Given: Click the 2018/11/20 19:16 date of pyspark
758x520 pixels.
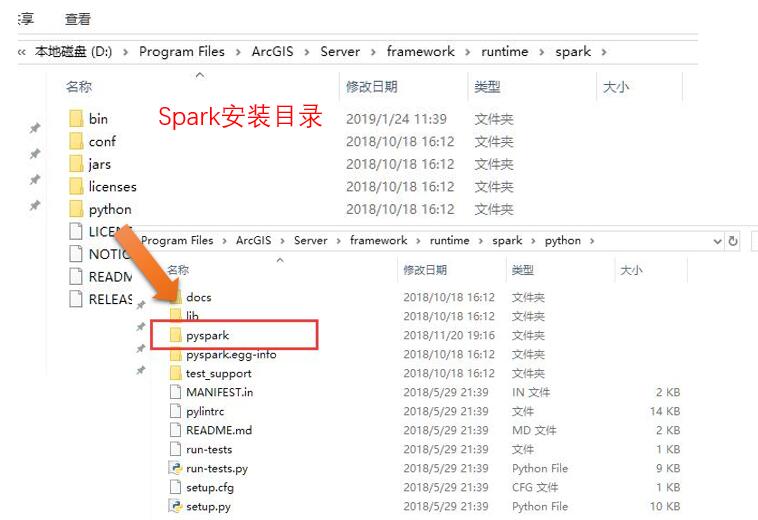Looking at the screenshot, I should click(x=449, y=335).
